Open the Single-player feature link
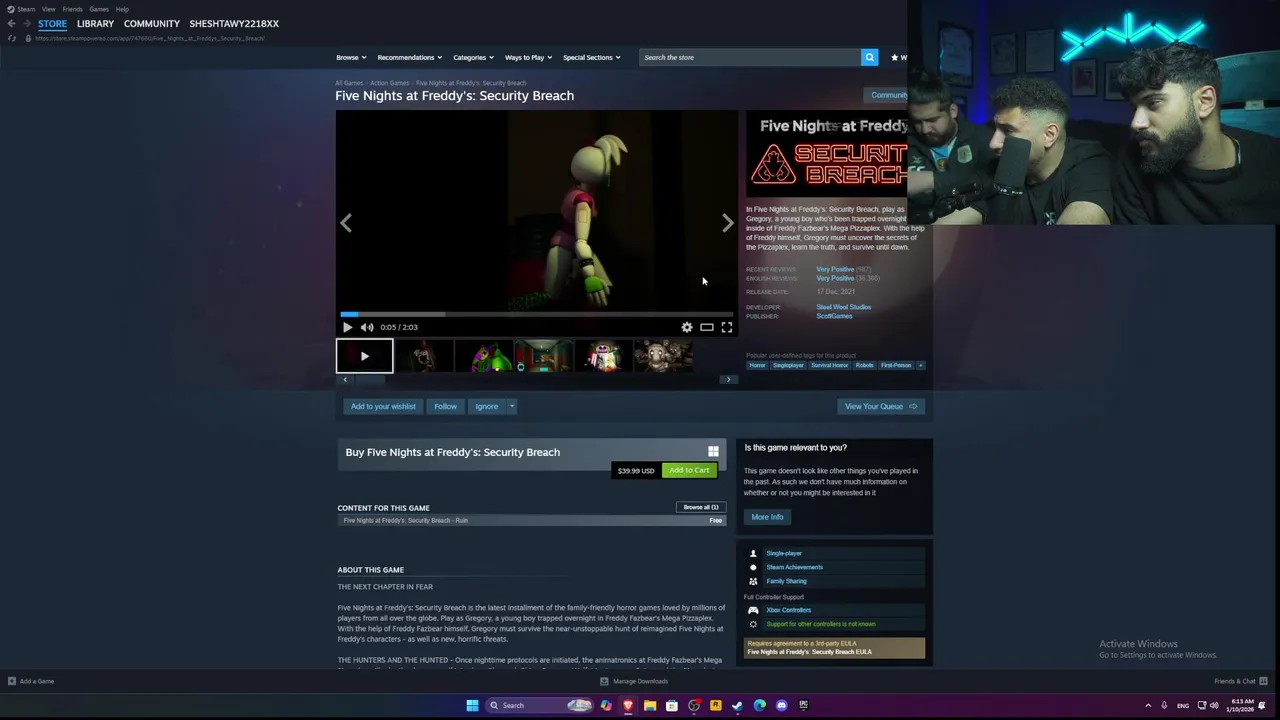Viewport: 1280px width, 720px height. (x=784, y=553)
